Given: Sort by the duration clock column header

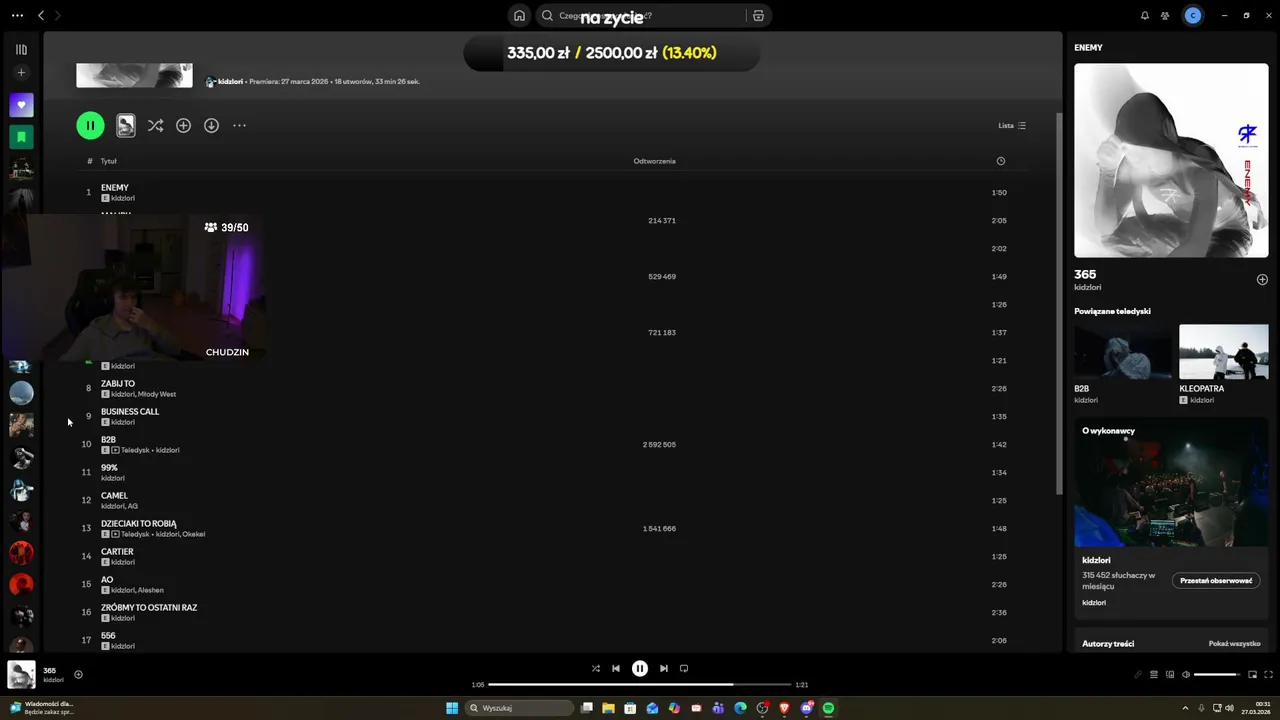Looking at the screenshot, I should point(1000,161).
